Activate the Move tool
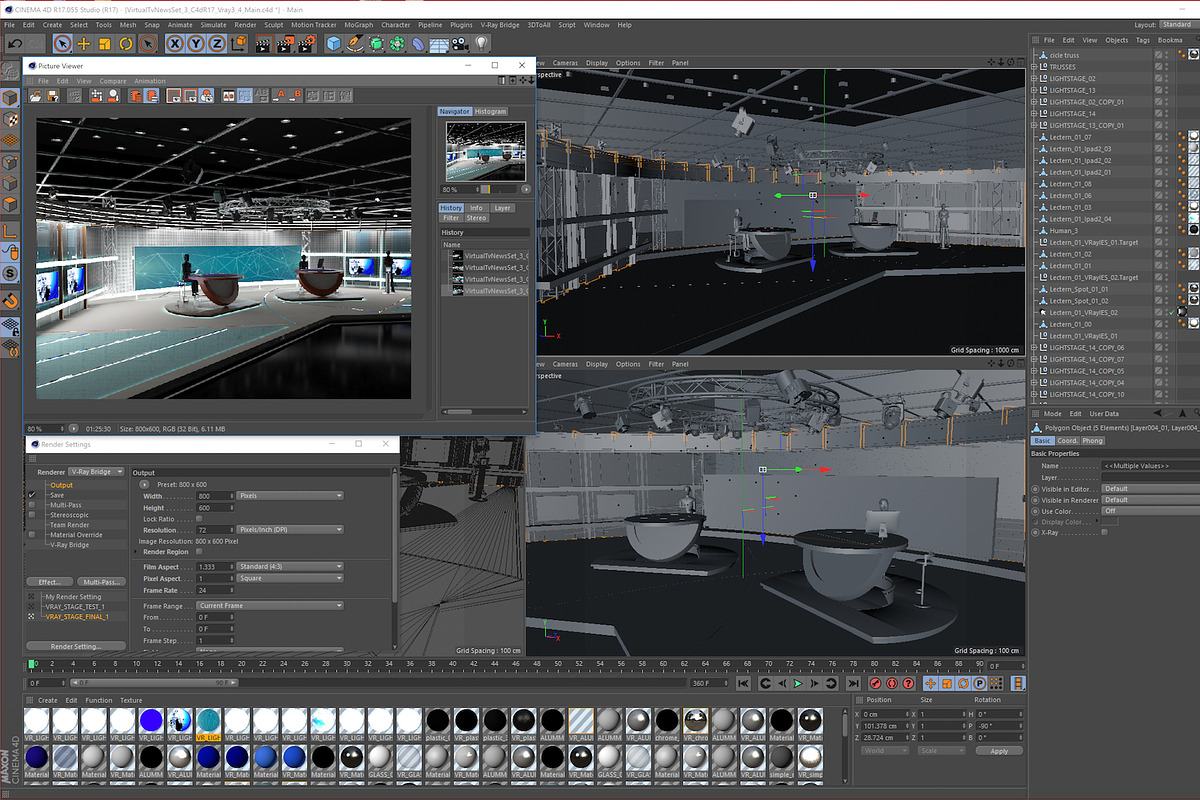 click(x=84, y=43)
